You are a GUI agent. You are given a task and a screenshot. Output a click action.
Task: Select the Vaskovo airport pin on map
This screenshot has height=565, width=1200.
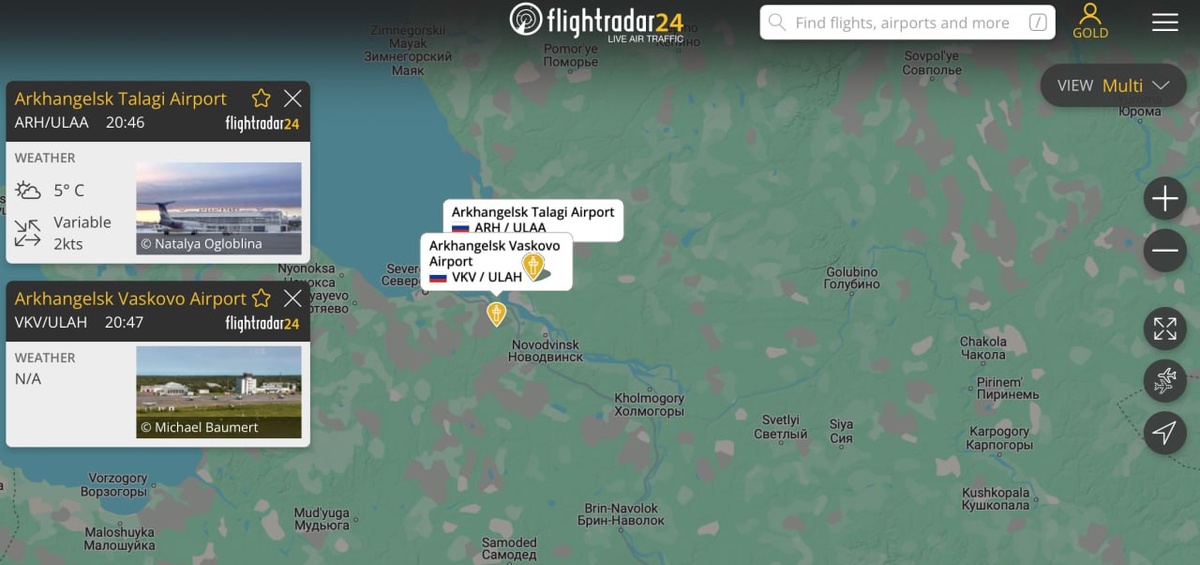pyautogui.click(x=496, y=314)
